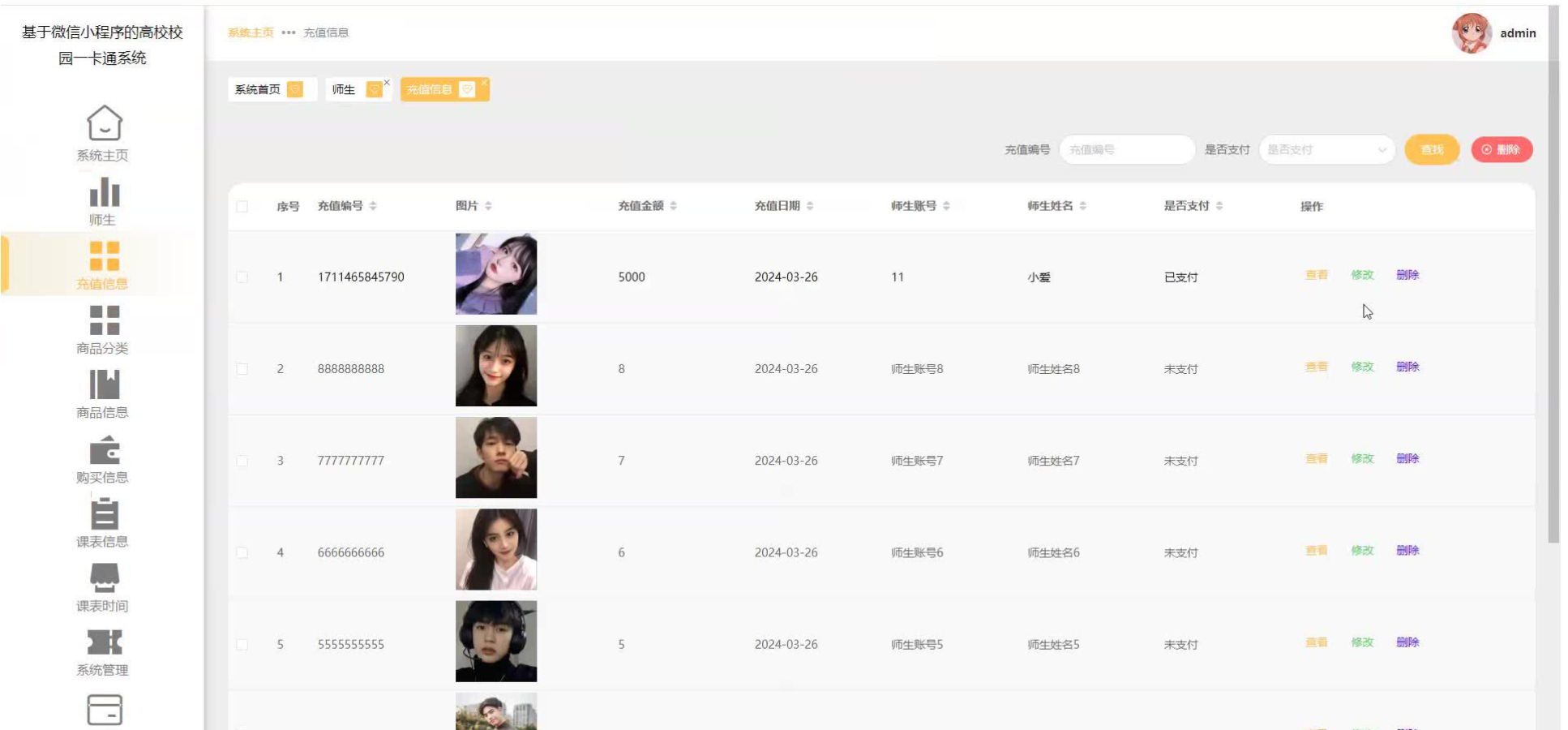Viewport: 1568px width, 730px height.
Task: Click the red 删除 batch delete button
Action: pos(1502,149)
